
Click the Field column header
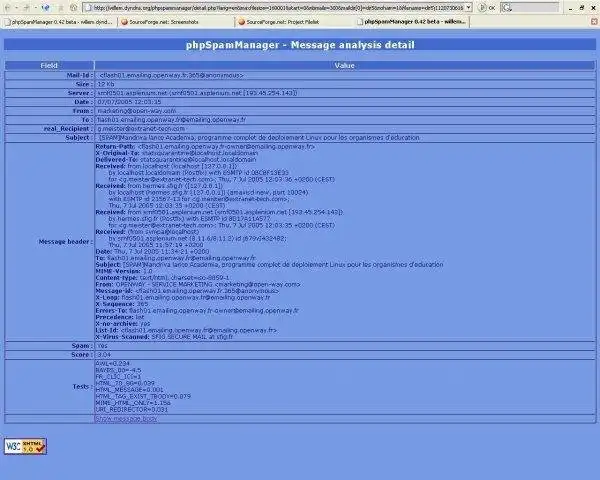click(49, 65)
